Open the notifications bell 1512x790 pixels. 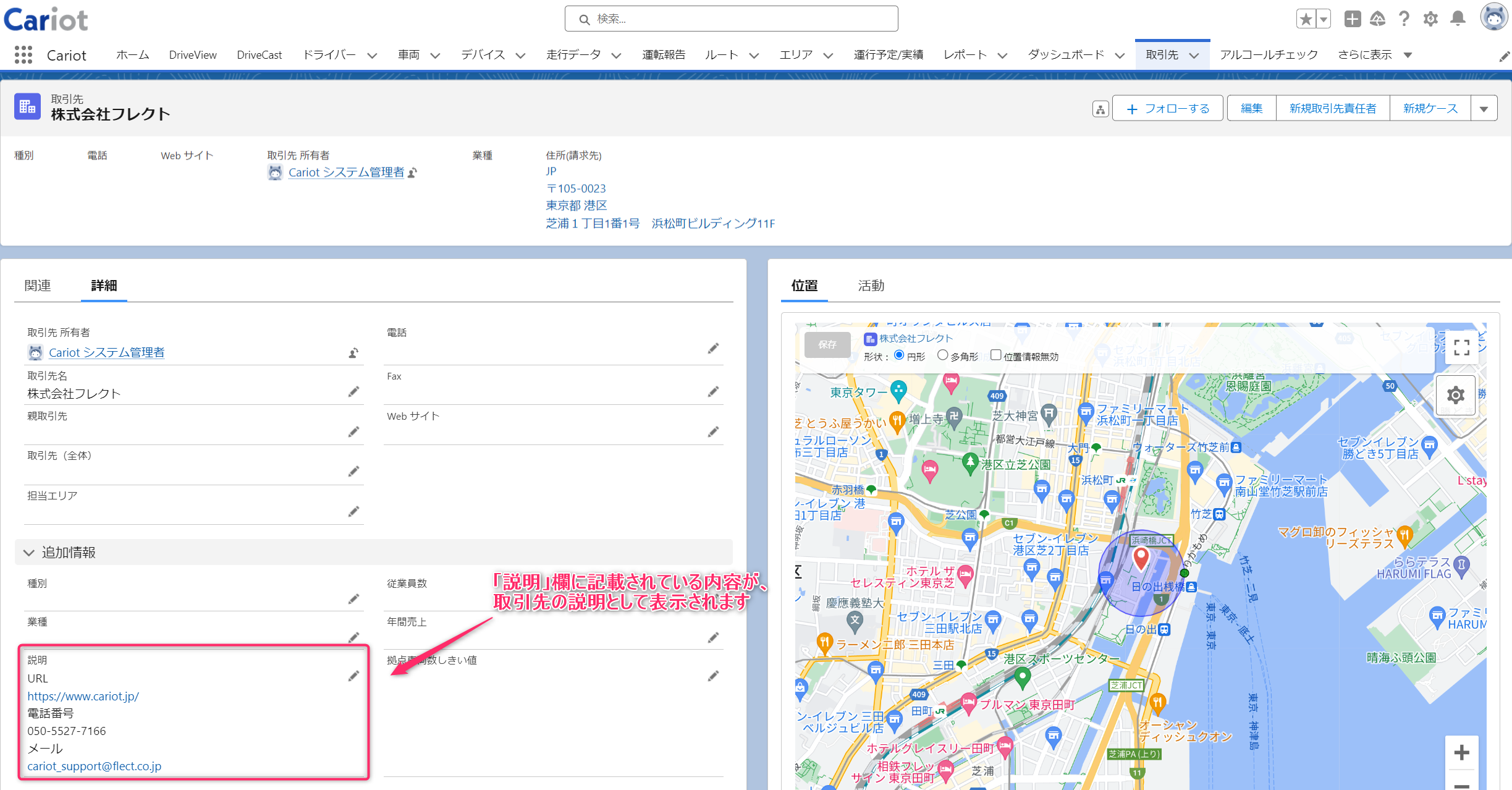tap(1458, 19)
